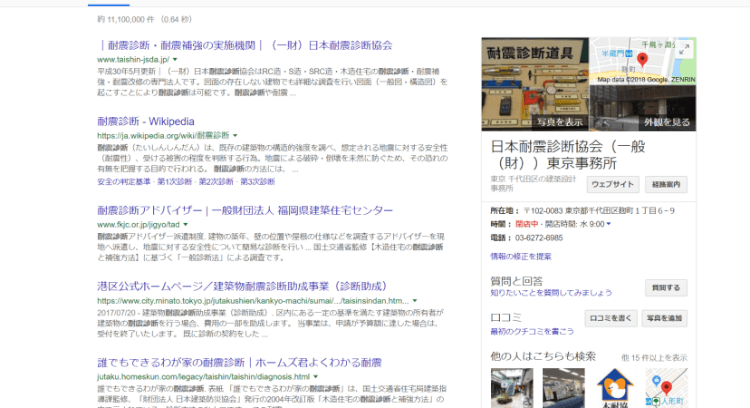The width and height of the screenshot is (750, 408).
Task: Open the 耐震診断 - Wikipedia result
Action: pyautogui.click(x=146, y=121)
